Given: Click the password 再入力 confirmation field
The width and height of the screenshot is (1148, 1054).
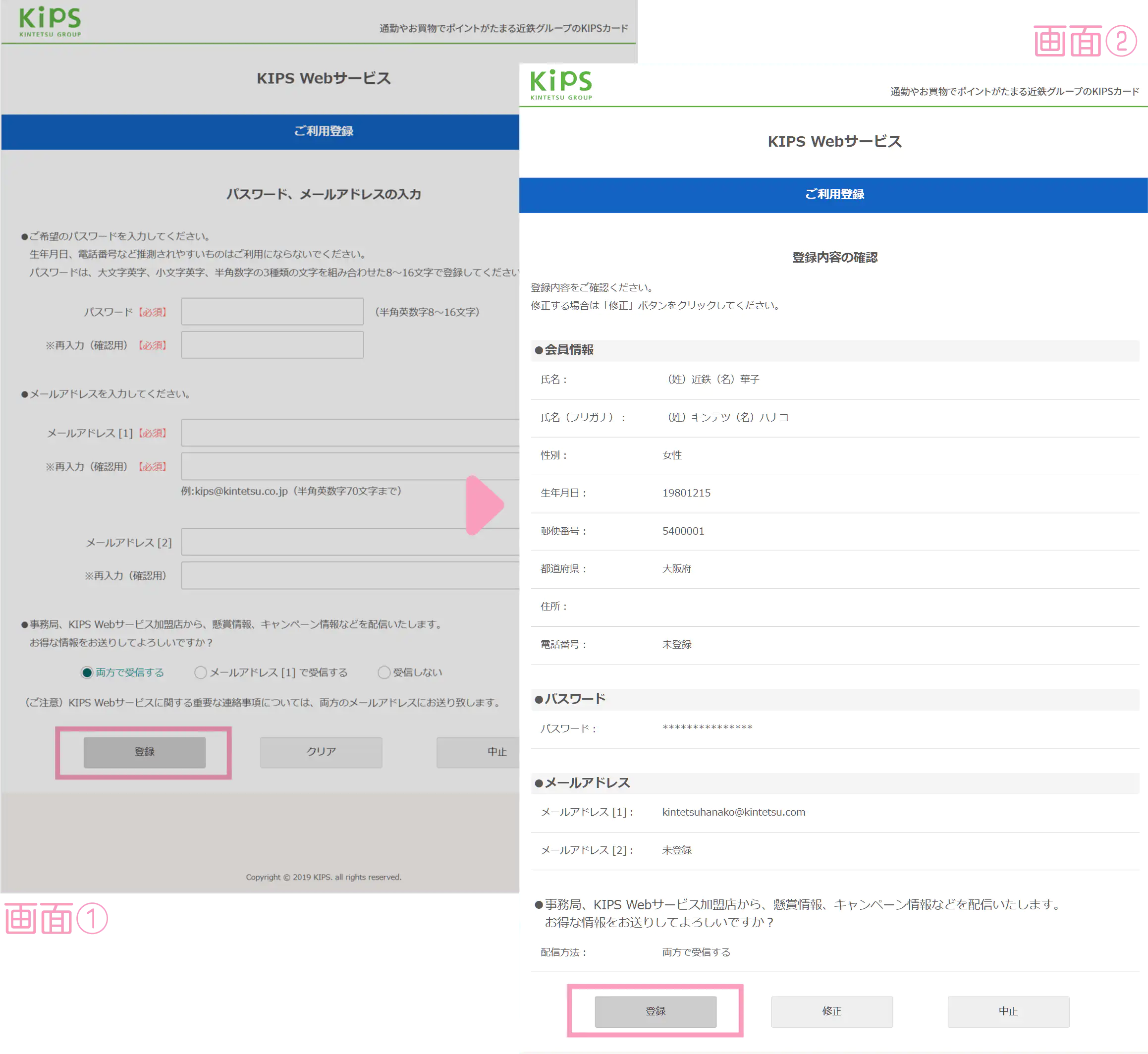Looking at the screenshot, I should [x=272, y=344].
